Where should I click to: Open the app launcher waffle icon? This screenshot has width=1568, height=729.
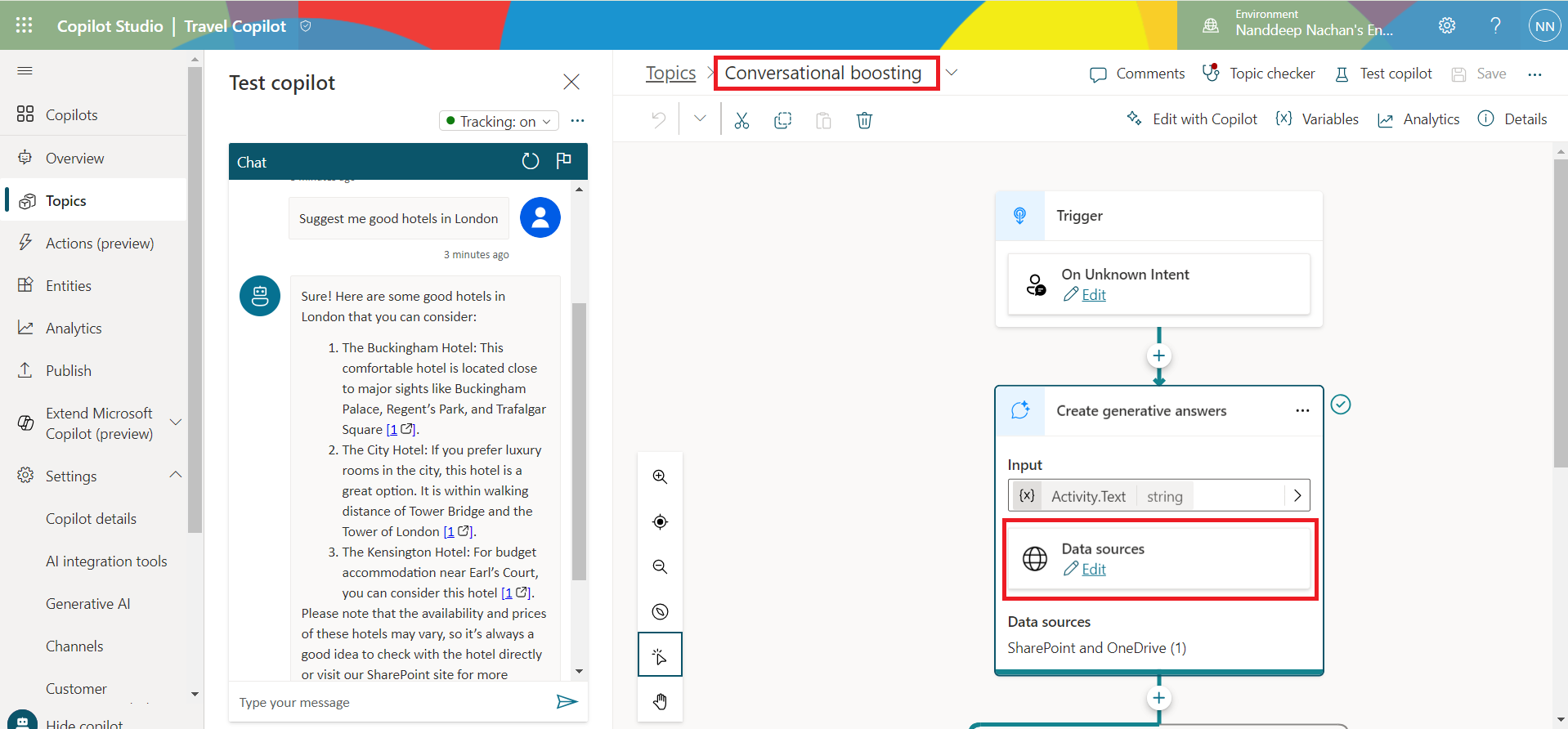25,25
